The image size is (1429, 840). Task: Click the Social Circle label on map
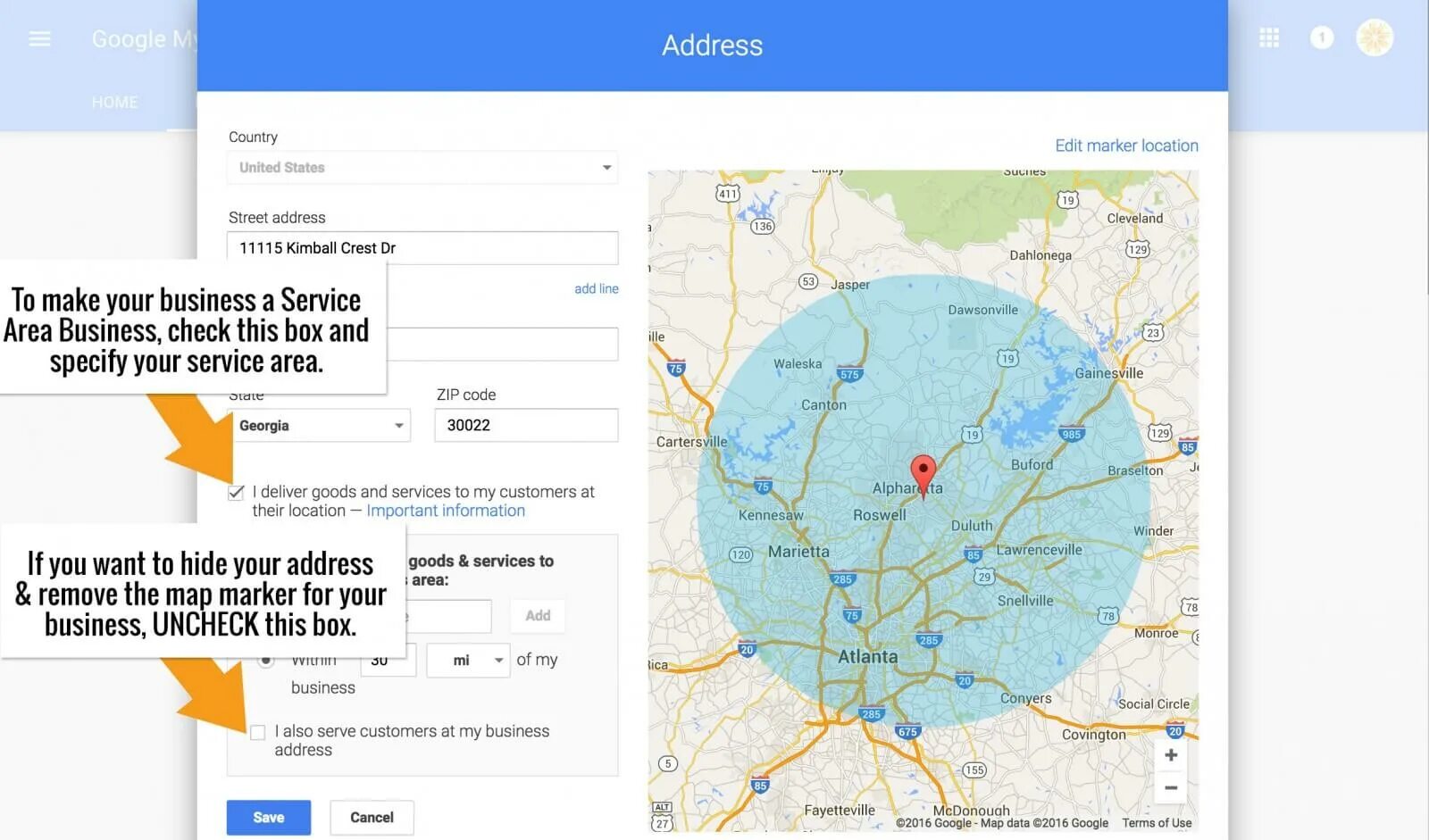point(1154,704)
